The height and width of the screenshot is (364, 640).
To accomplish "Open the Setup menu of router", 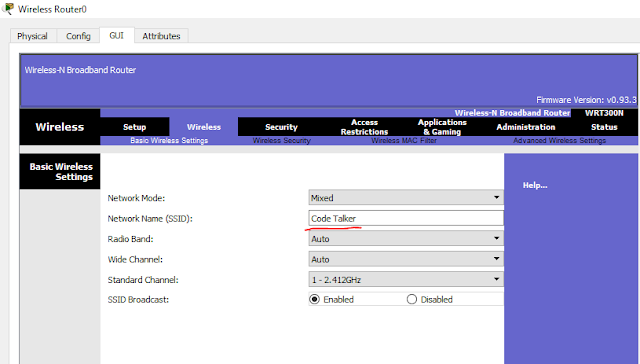I will (135, 127).
